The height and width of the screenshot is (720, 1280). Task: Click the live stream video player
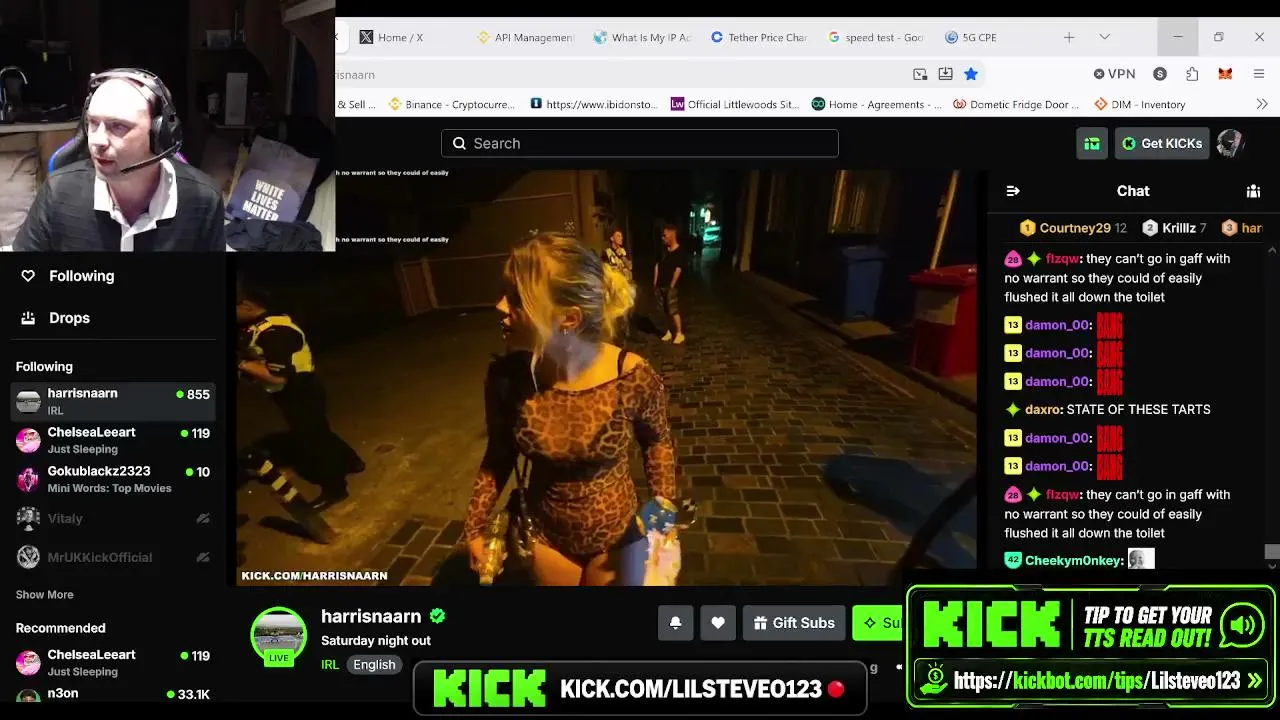606,377
